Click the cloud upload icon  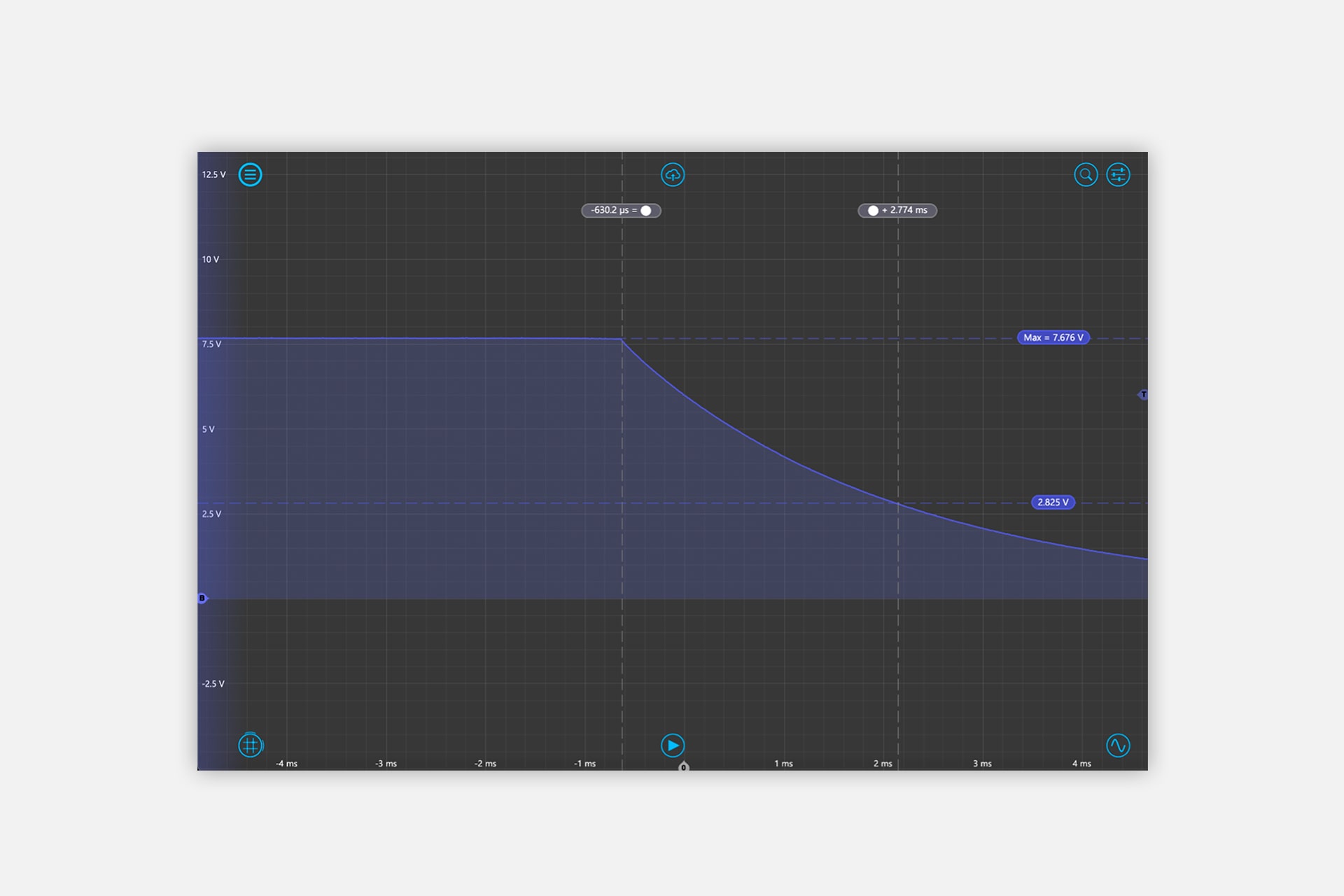point(673,174)
